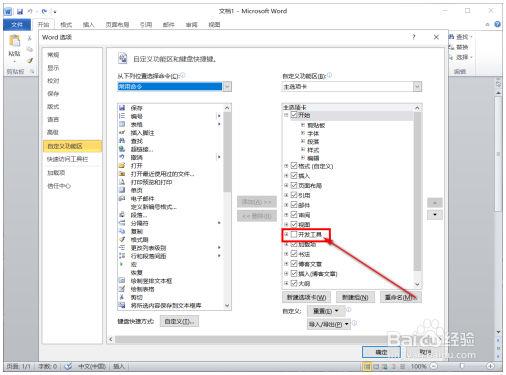Open the 高级 options category
The image size is (506, 375).
[x=53, y=132]
